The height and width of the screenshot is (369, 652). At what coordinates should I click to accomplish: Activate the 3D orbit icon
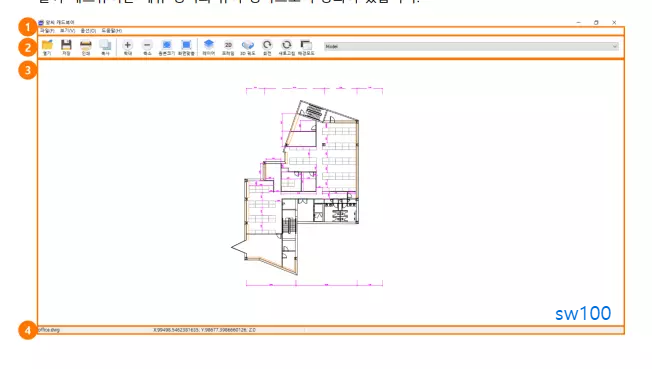[x=247, y=47]
